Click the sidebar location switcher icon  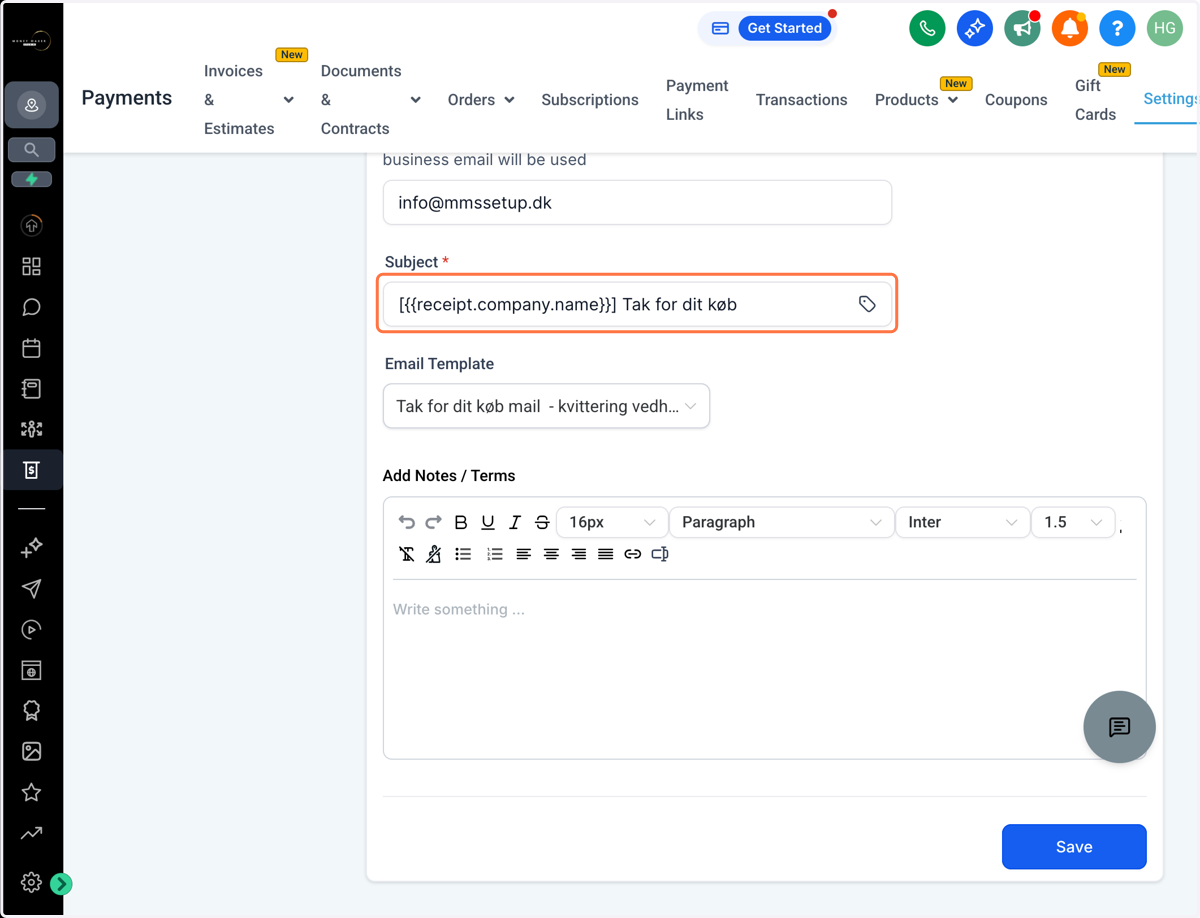31,105
